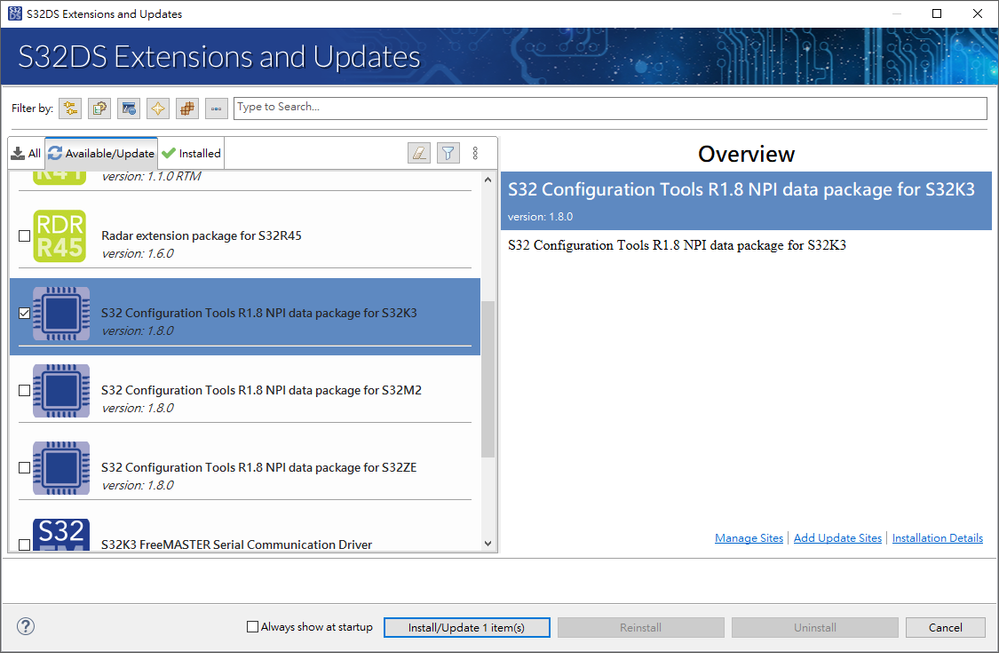Check the Radar extension package for S32R45
This screenshot has width=999, height=653.
pyautogui.click(x=24, y=236)
